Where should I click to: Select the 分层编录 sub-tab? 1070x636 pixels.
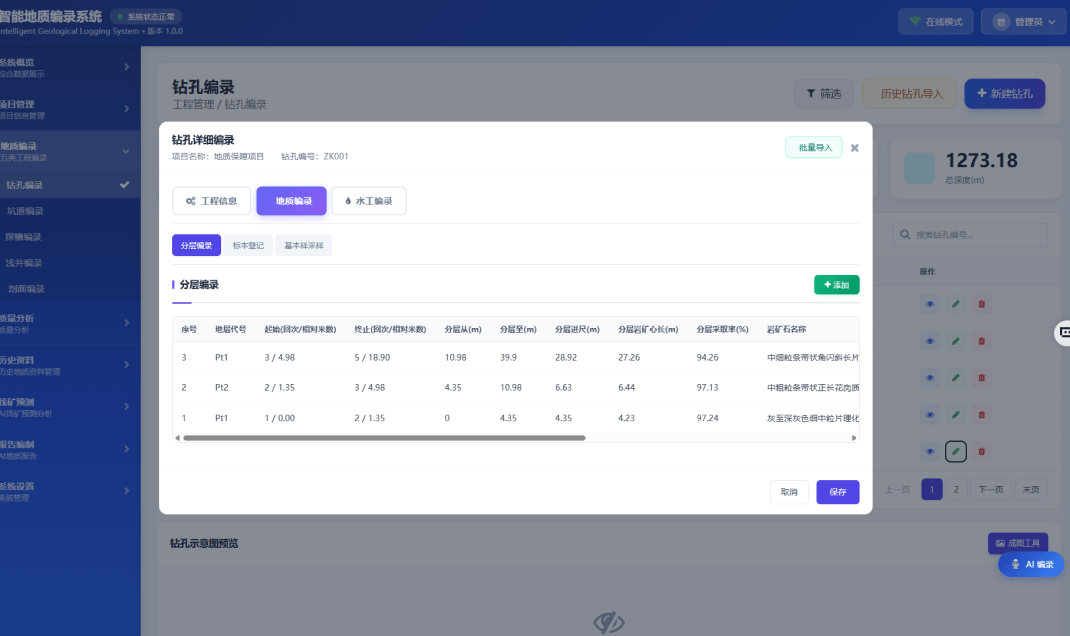point(197,246)
